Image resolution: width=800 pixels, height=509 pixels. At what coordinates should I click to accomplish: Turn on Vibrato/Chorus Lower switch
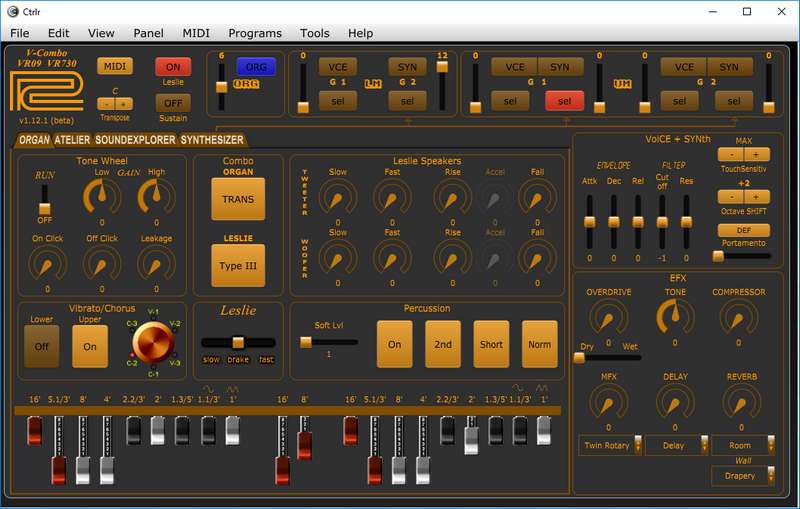[42, 346]
